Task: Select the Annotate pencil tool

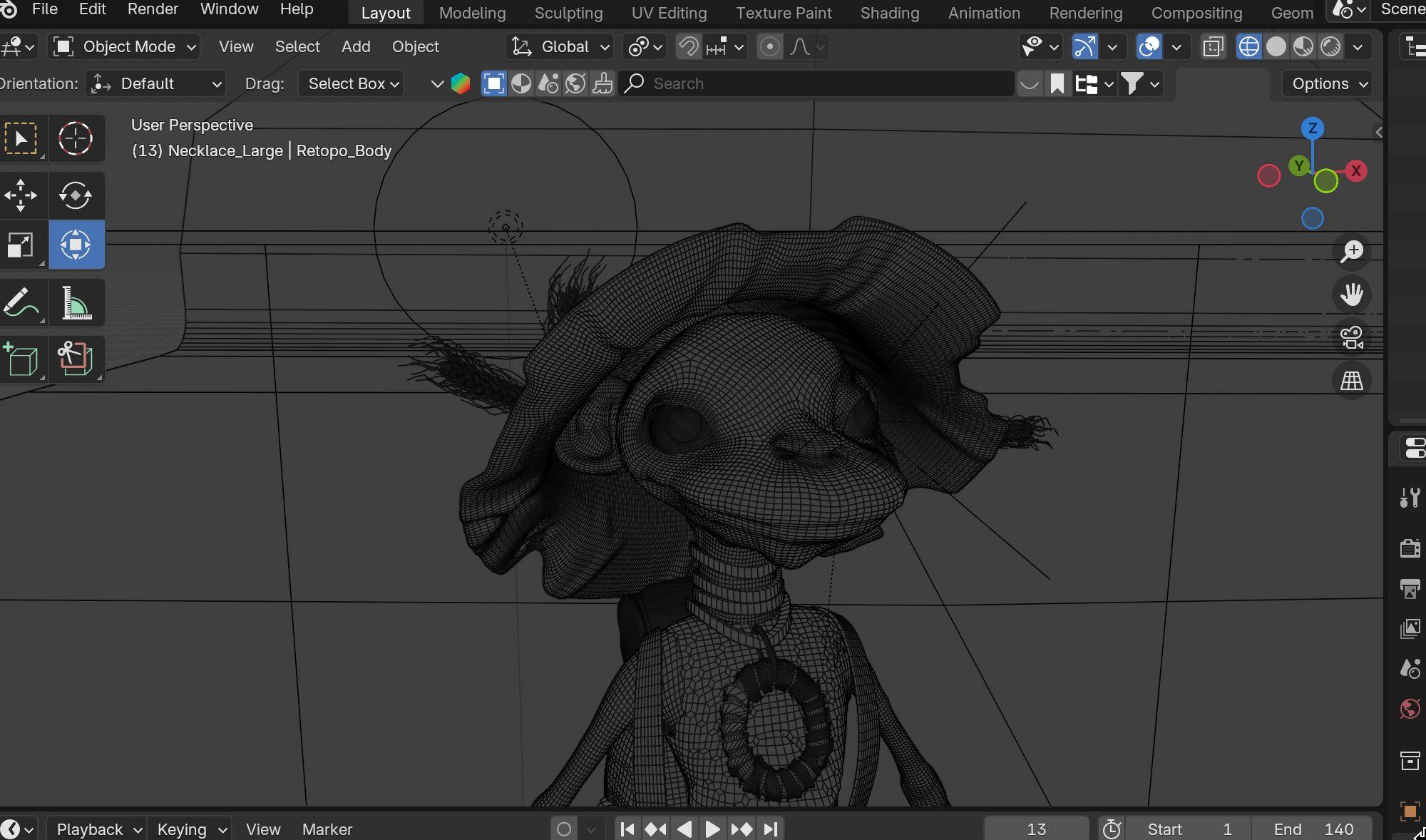Action: click(21, 303)
